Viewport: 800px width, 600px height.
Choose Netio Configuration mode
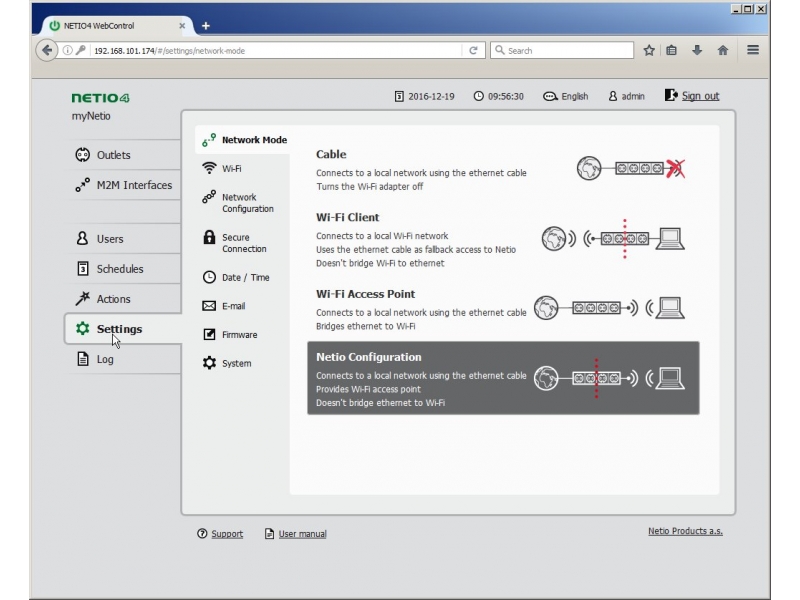[x=503, y=378]
